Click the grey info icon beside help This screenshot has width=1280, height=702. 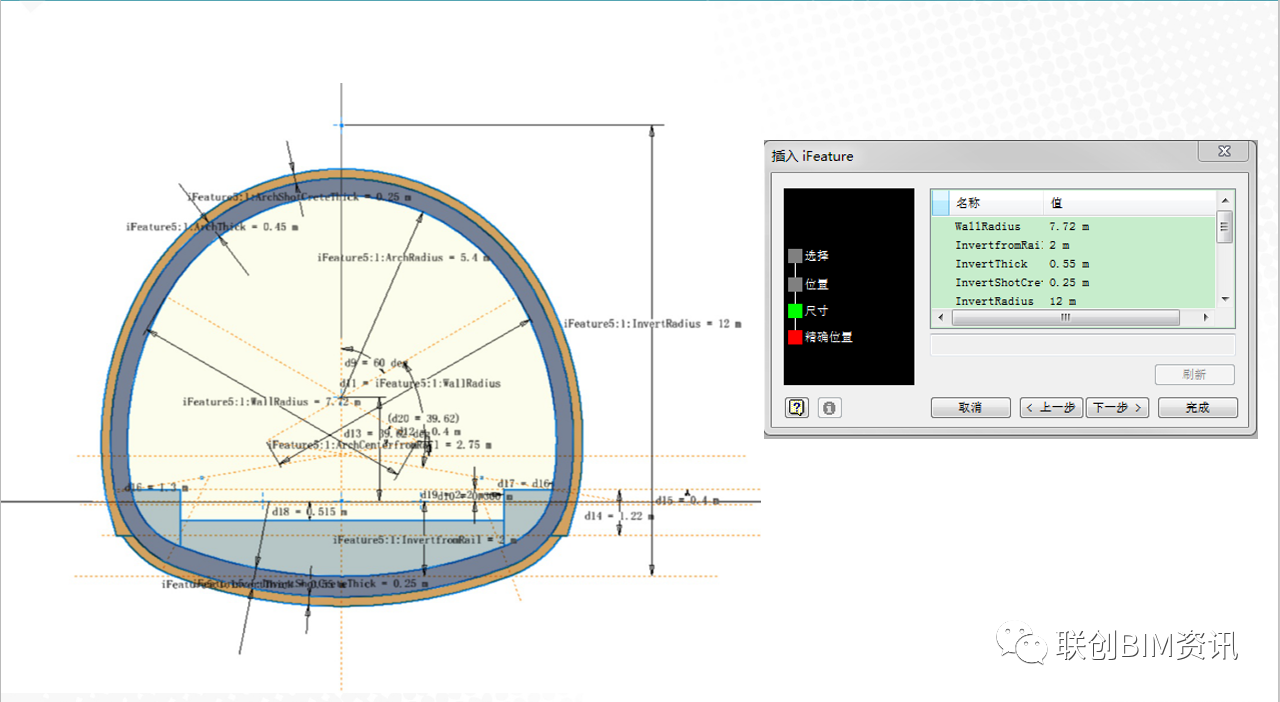pyautogui.click(x=828, y=407)
